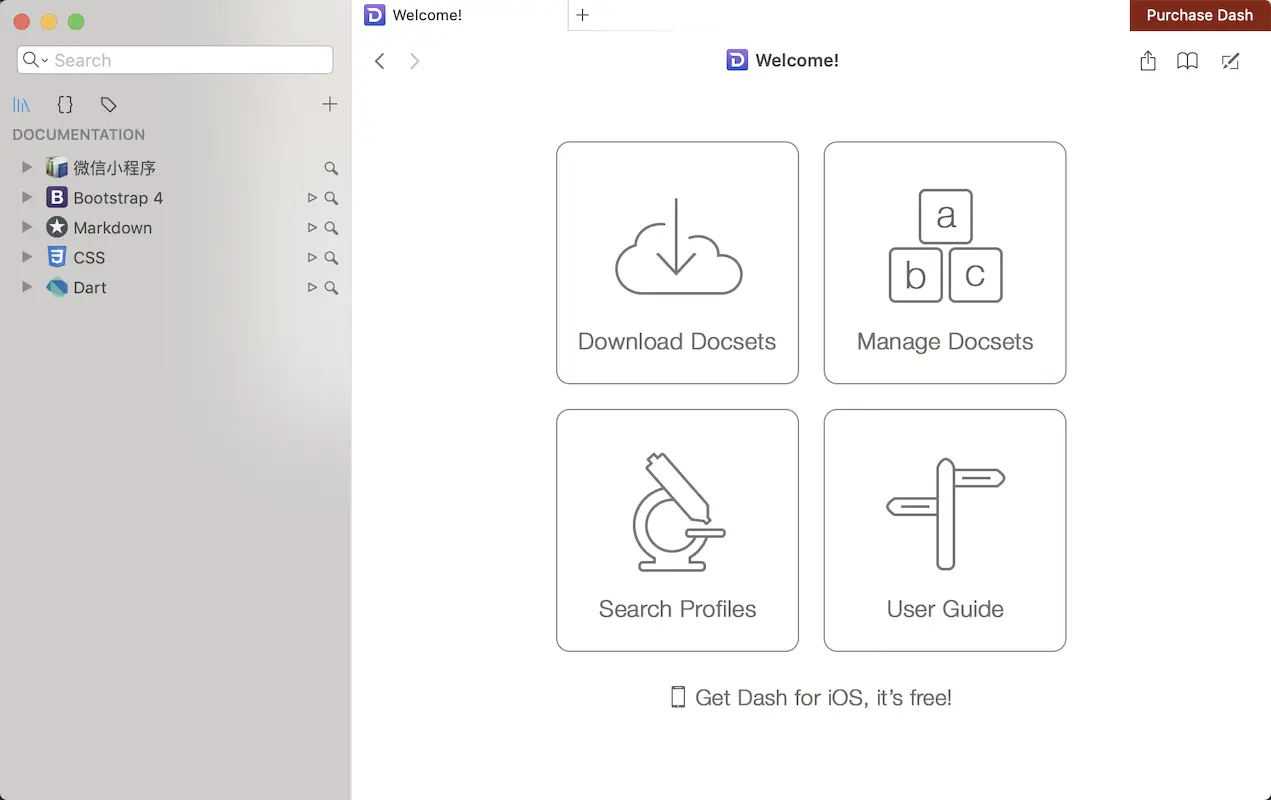Switch to the snippets braces sidebar tab

pos(65,104)
